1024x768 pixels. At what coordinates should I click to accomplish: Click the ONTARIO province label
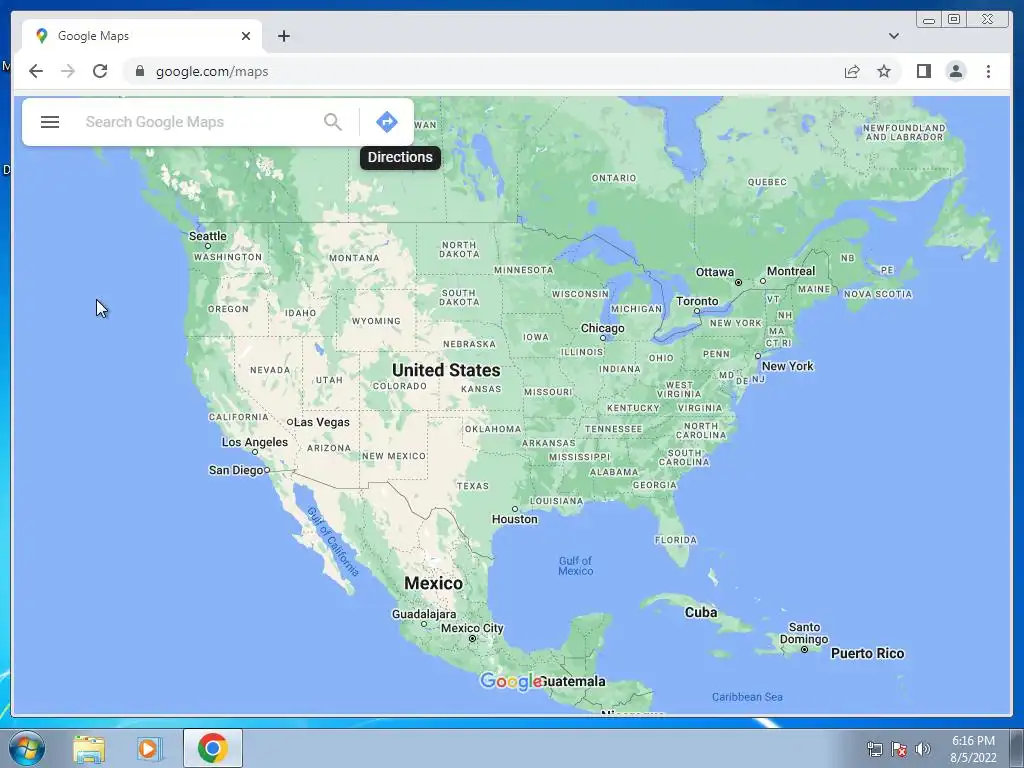[614, 178]
